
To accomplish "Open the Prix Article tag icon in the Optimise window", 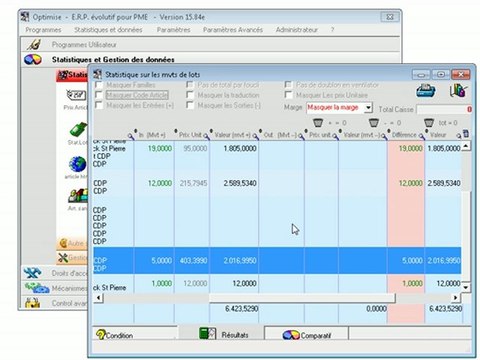I will (77, 95).
